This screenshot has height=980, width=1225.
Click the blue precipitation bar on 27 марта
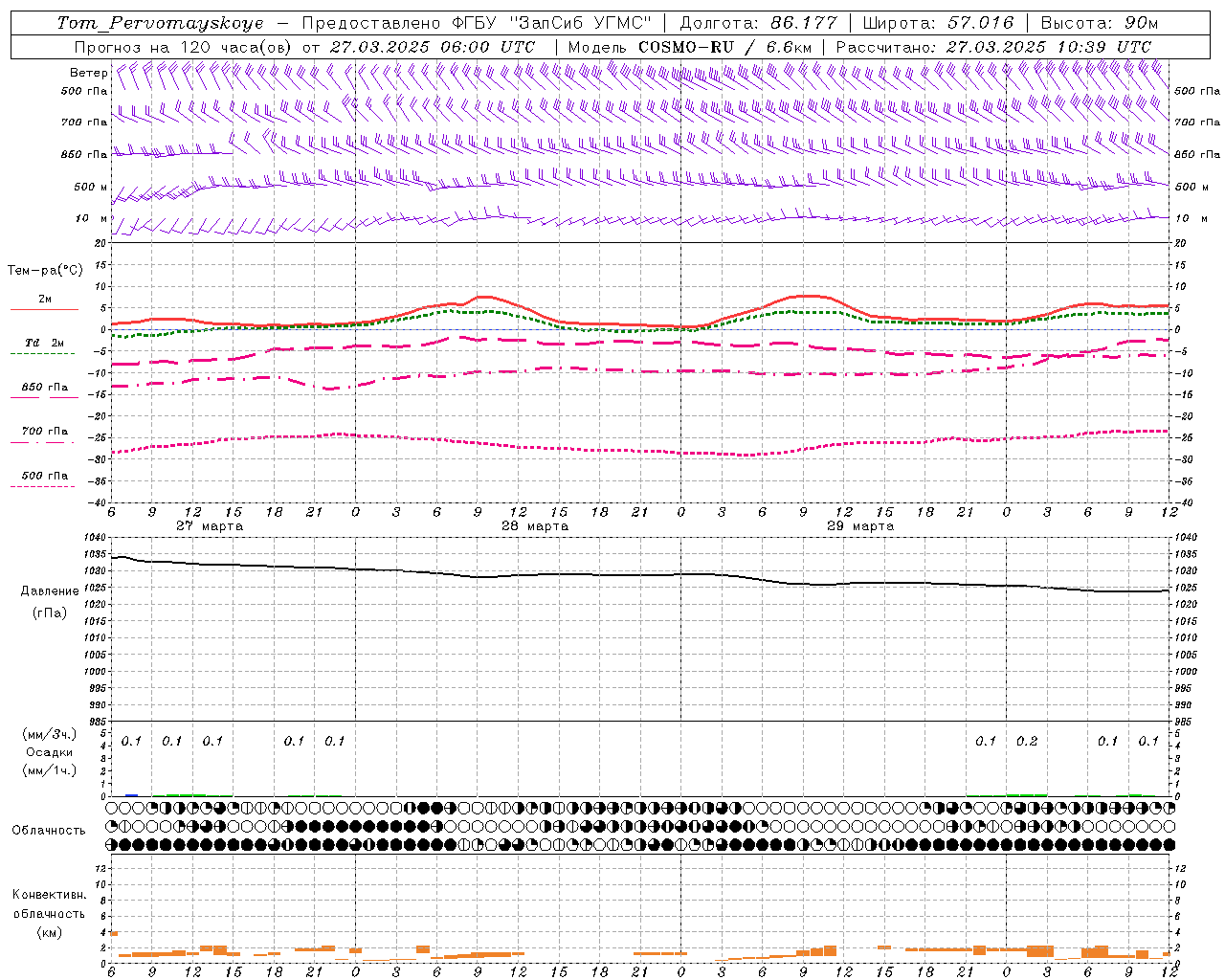coord(131,794)
